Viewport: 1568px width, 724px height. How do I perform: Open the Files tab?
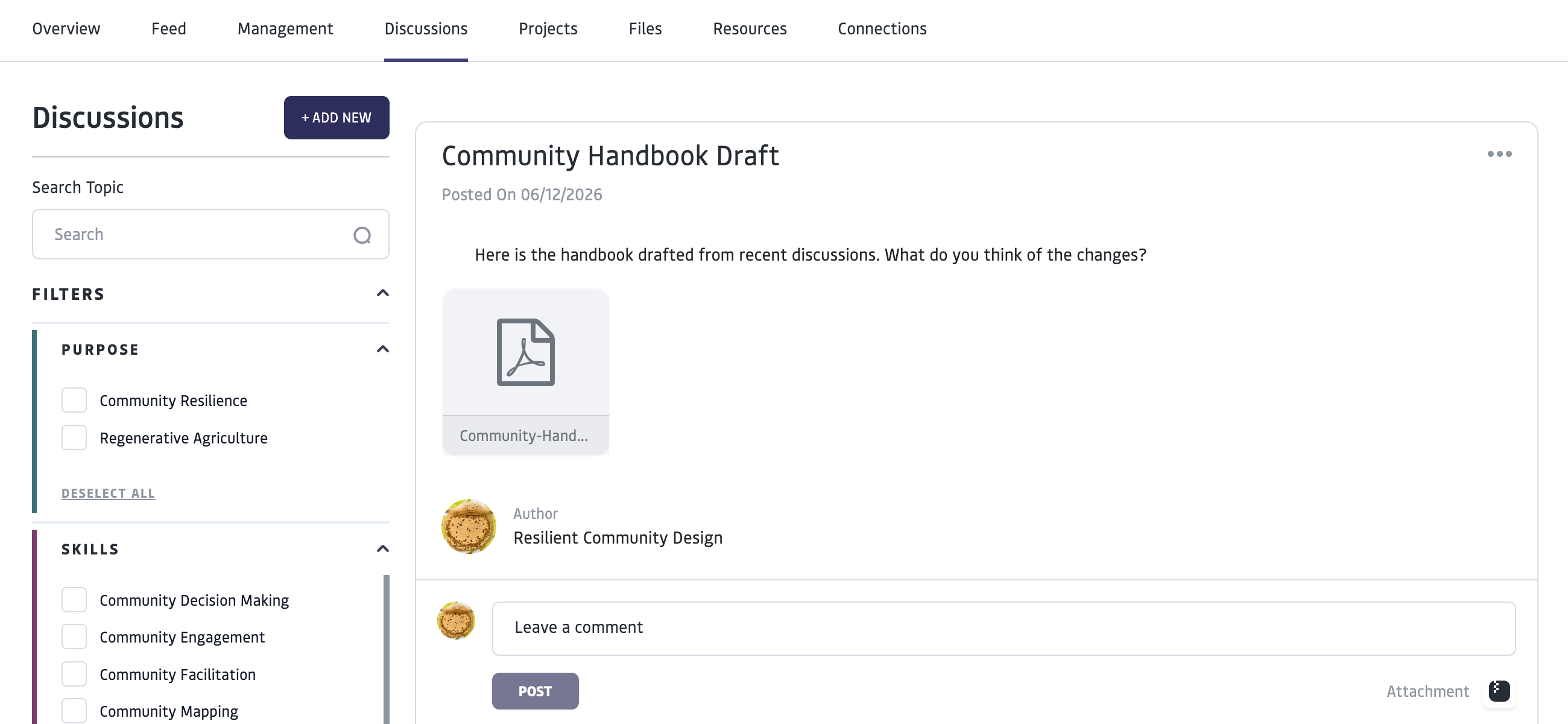click(645, 28)
